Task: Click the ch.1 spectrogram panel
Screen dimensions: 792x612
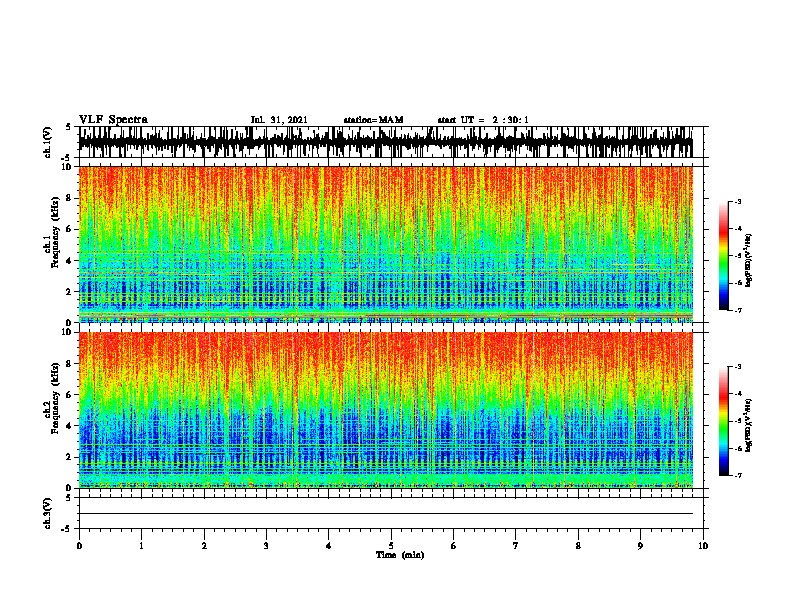Action: [x=386, y=244]
